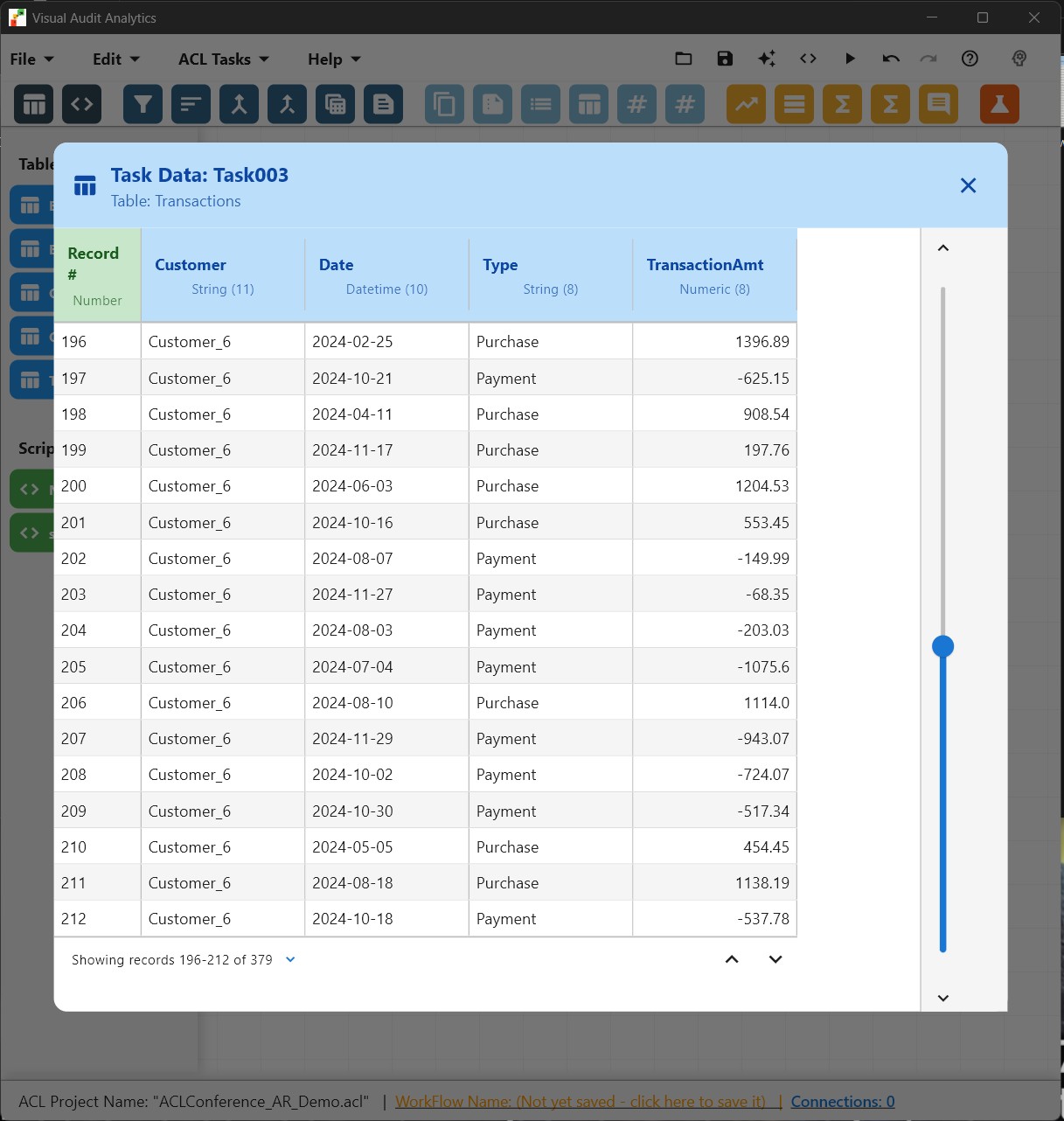Open the trend chart tool
Screen dimensions: 1064x1121
click(x=746, y=104)
